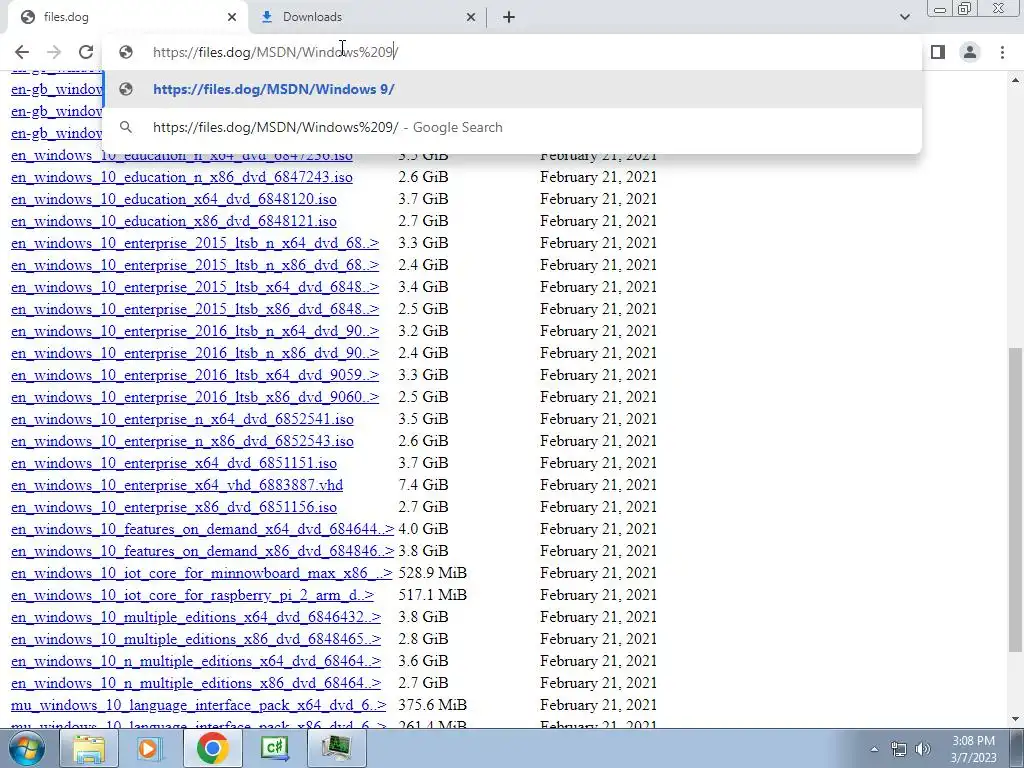Screen dimensions: 1024x768
Task: Open enterprise_2015_ltsb_x86_dvd link
Action: point(195,309)
